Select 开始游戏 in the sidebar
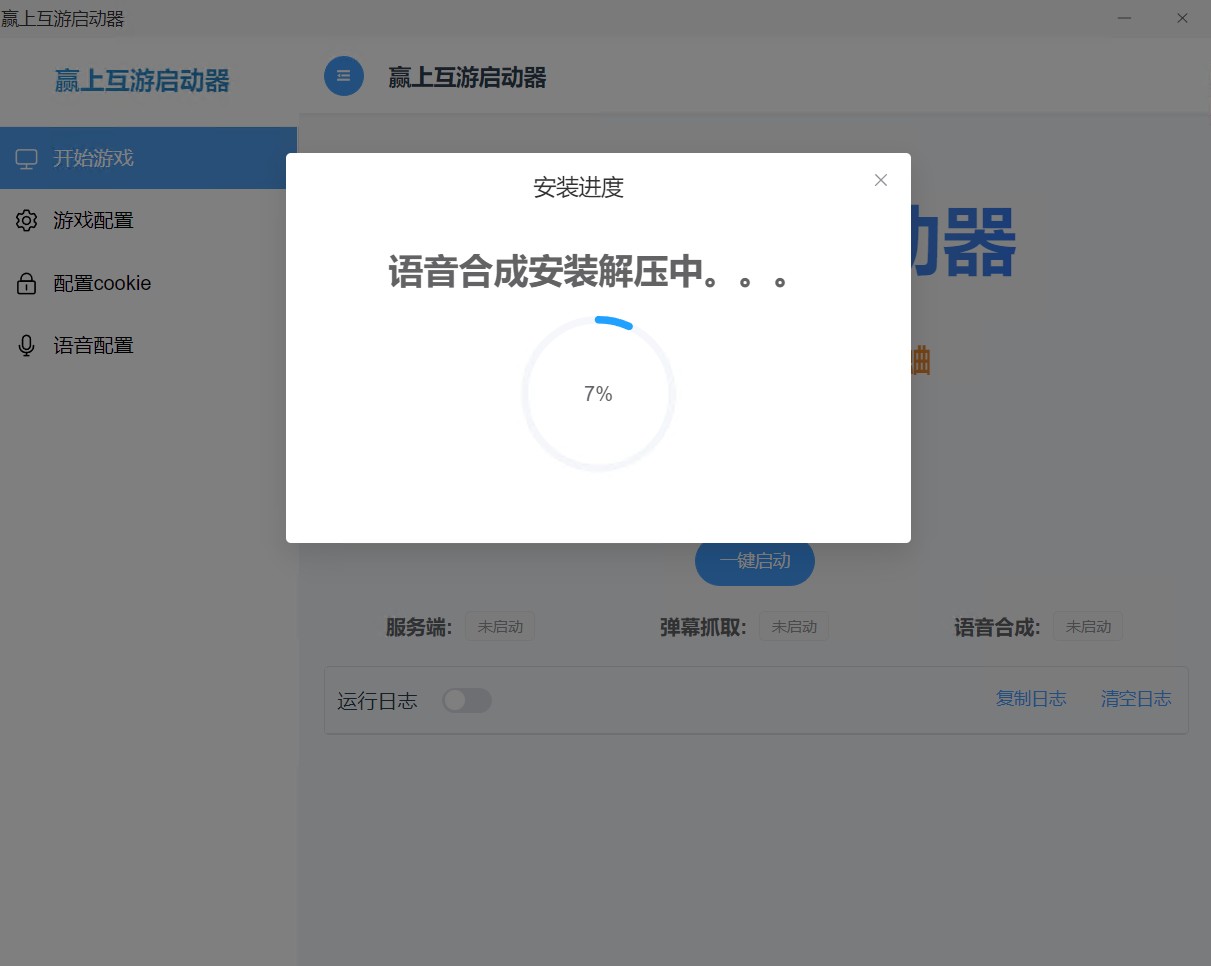The width and height of the screenshot is (1211, 966). (93, 159)
